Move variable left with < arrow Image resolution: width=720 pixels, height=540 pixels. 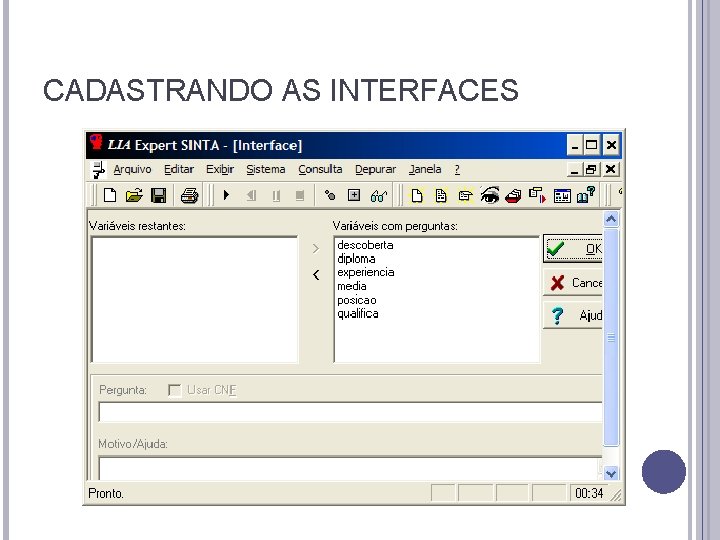pyautogui.click(x=316, y=275)
